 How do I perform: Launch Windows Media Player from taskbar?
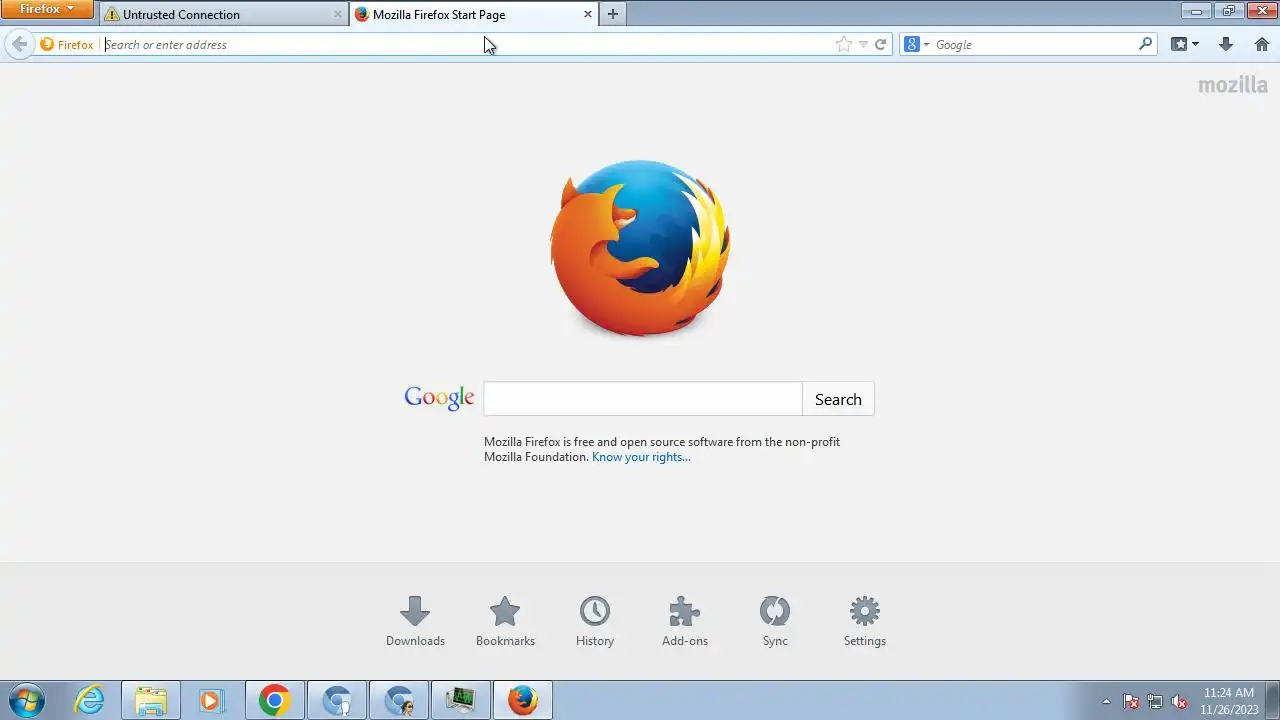(x=212, y=700)
